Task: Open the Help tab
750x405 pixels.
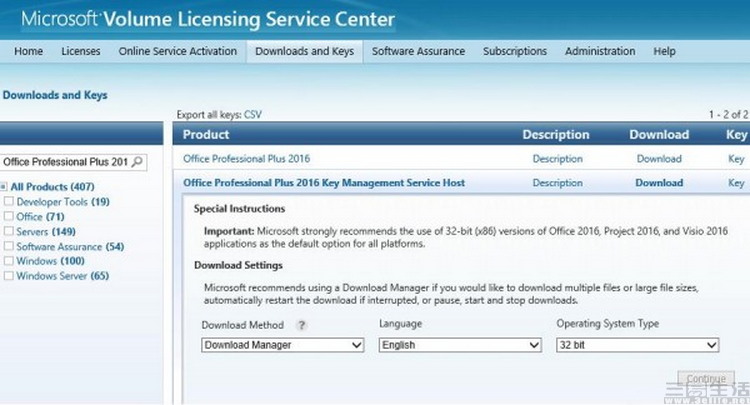Action: pyautogui.click(x=664, y=51)
